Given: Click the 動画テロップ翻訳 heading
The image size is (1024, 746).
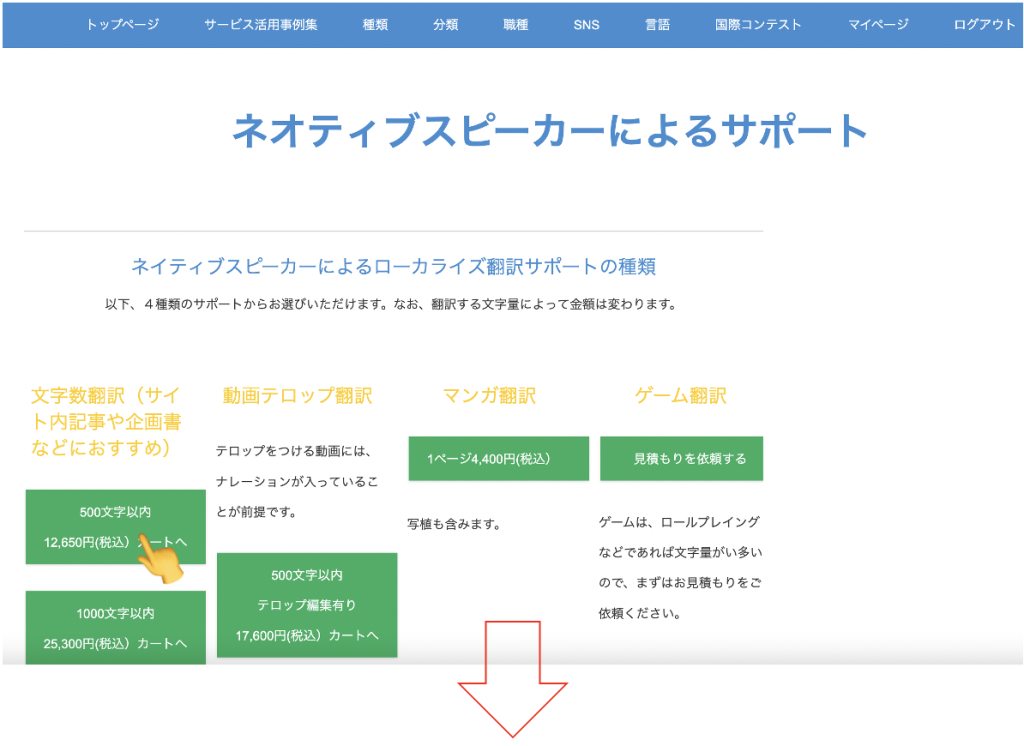Looking at the screenshot, I should (x=297, y=396).
